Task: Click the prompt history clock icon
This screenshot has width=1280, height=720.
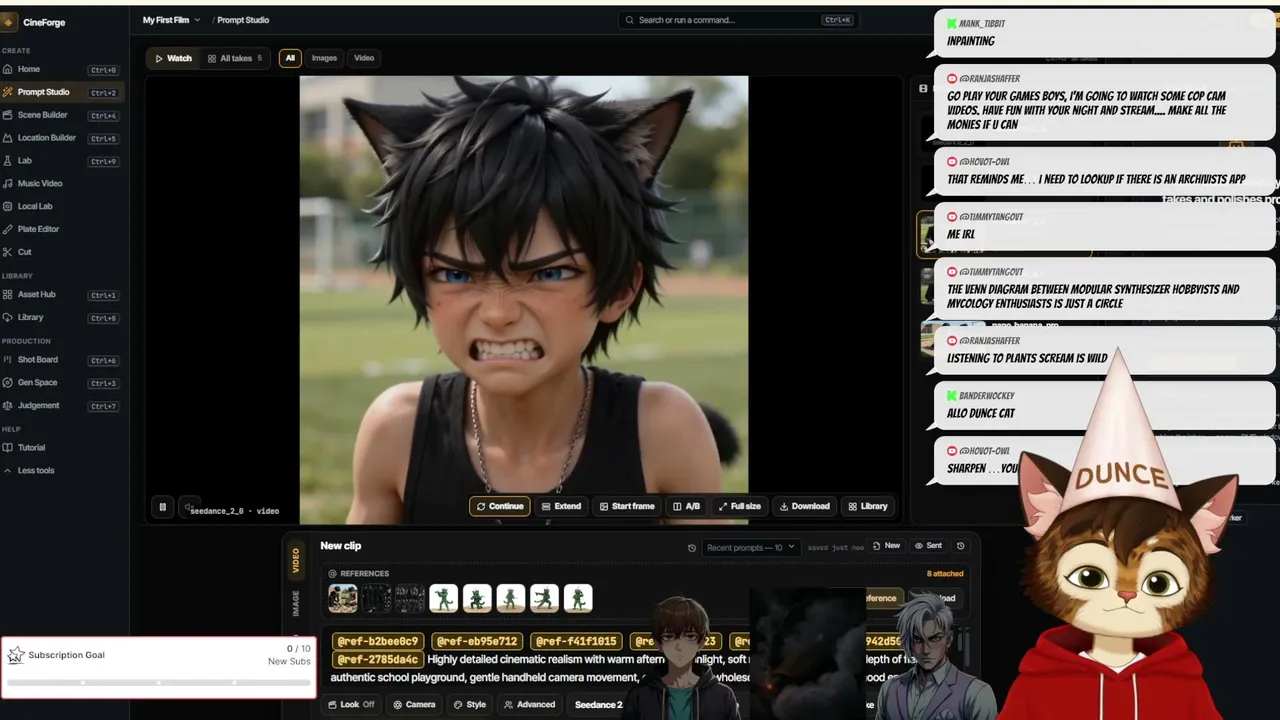Action: 692,547
